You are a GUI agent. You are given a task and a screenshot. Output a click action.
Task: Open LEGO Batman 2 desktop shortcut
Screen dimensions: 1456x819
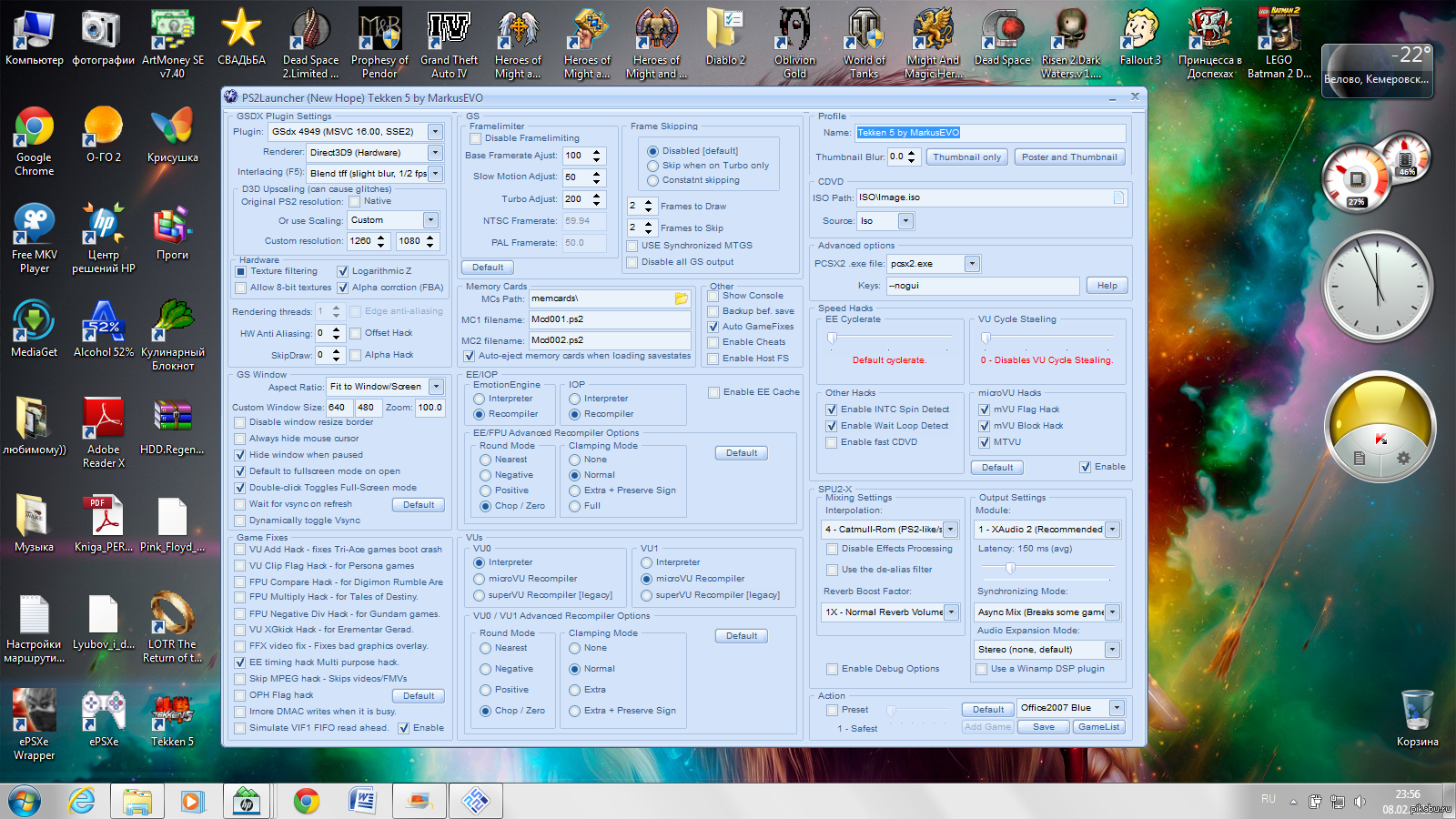click(x=1279, y=43)
